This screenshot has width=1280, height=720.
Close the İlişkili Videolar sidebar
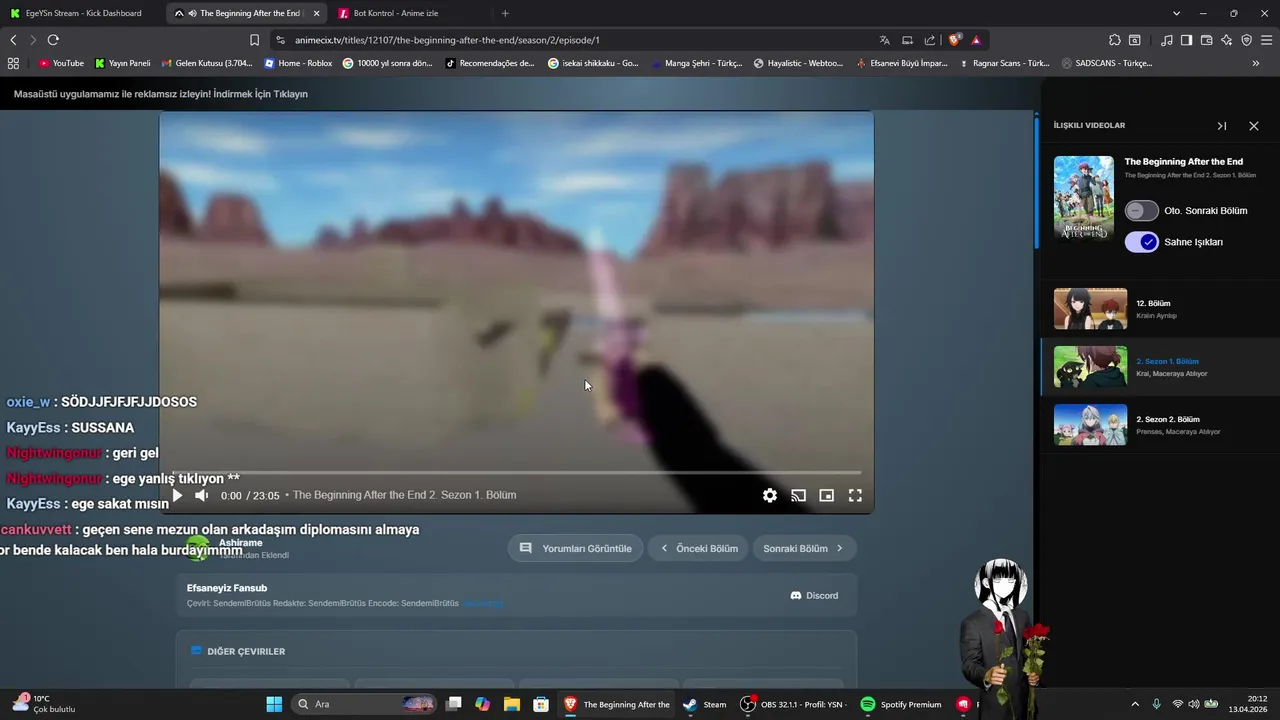point(1254,126)
